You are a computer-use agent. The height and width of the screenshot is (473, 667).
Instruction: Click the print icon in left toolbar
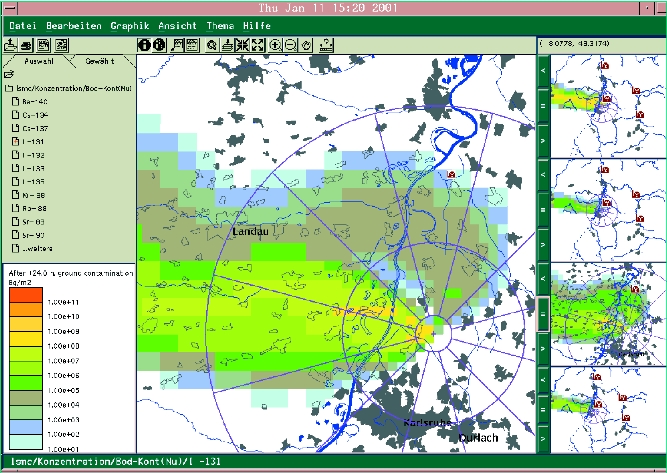tap(28, 45)
